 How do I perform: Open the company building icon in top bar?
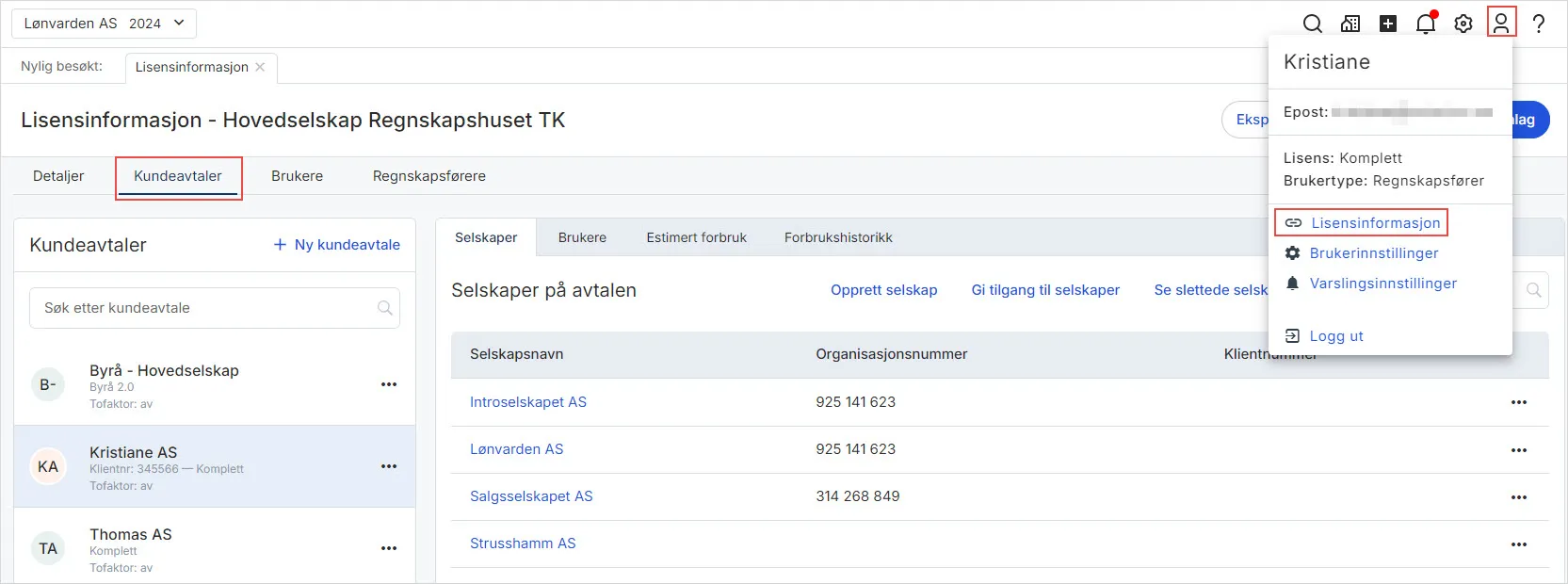[1350, 24]
